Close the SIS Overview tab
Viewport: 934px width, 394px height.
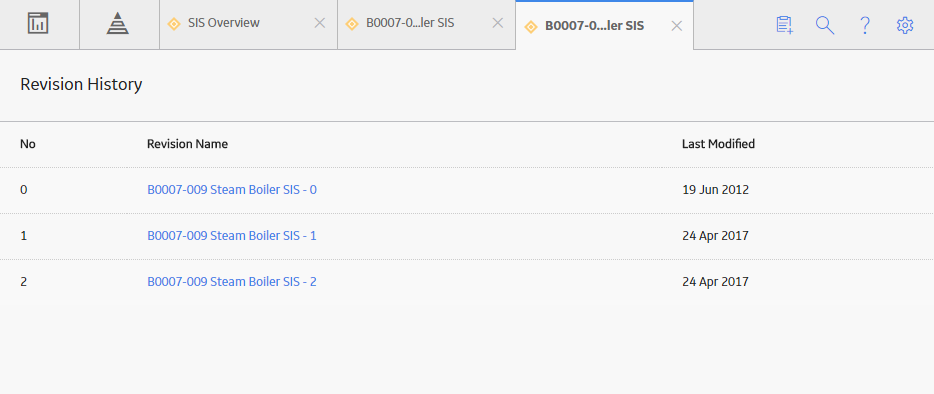320,23
